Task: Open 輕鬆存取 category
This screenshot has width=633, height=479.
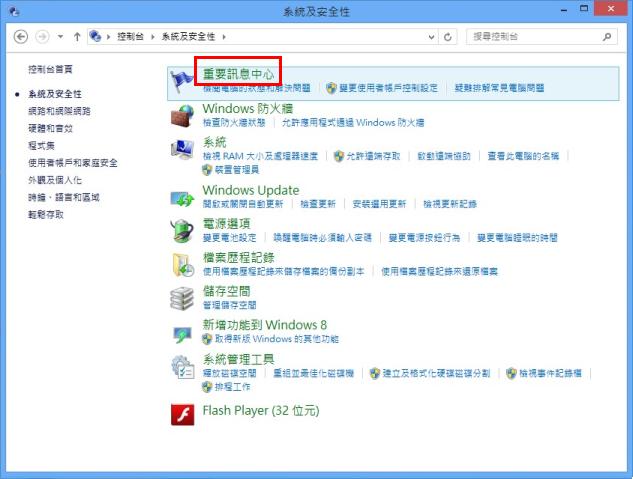Action: (x=46, y=215)
